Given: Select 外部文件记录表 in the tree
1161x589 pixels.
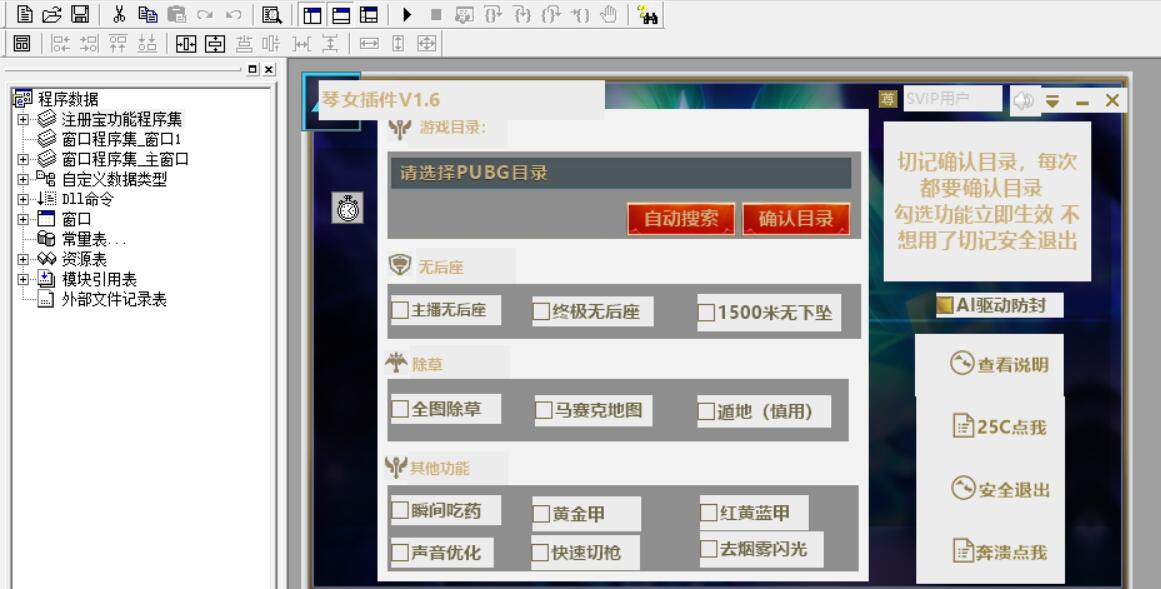Looking at the screenshot, I should point(114,299).
